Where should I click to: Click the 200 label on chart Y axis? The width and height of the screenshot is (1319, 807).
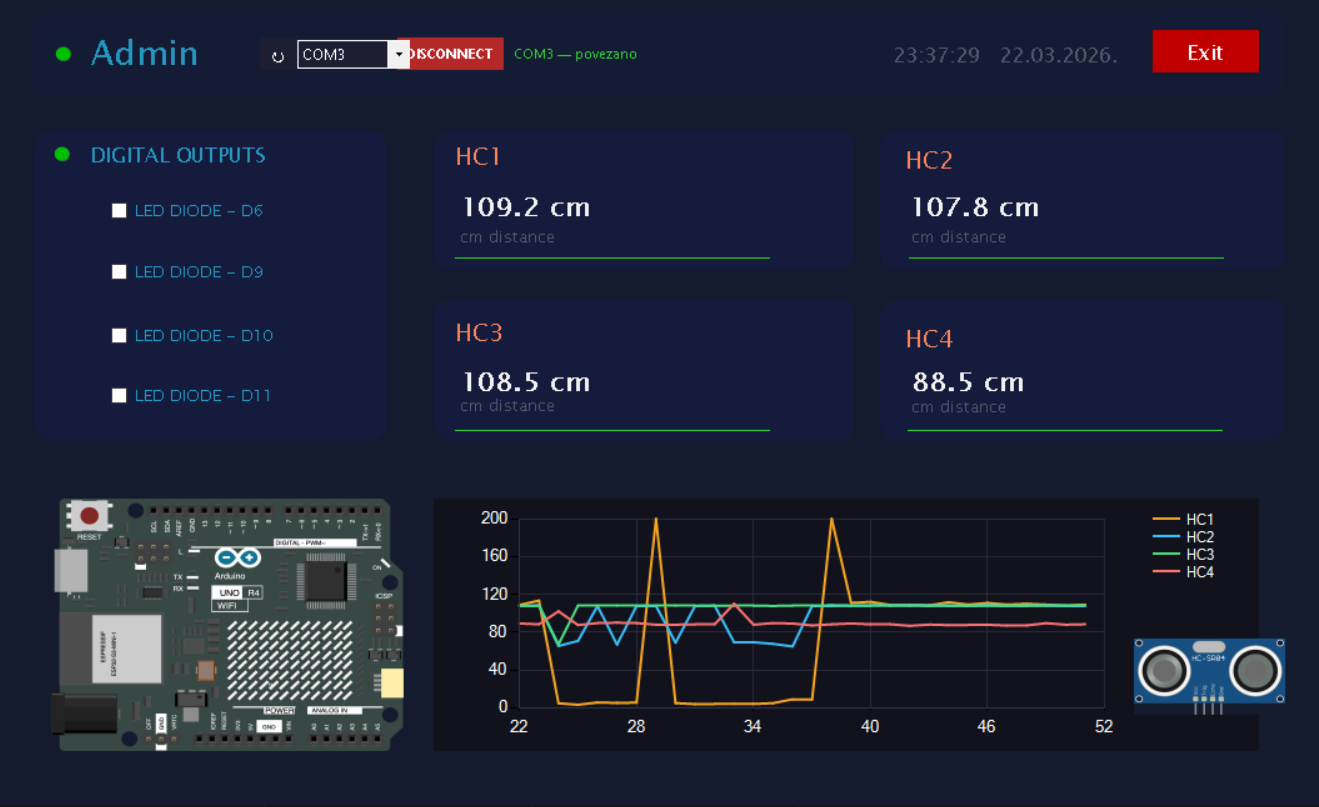click(495, 518)
